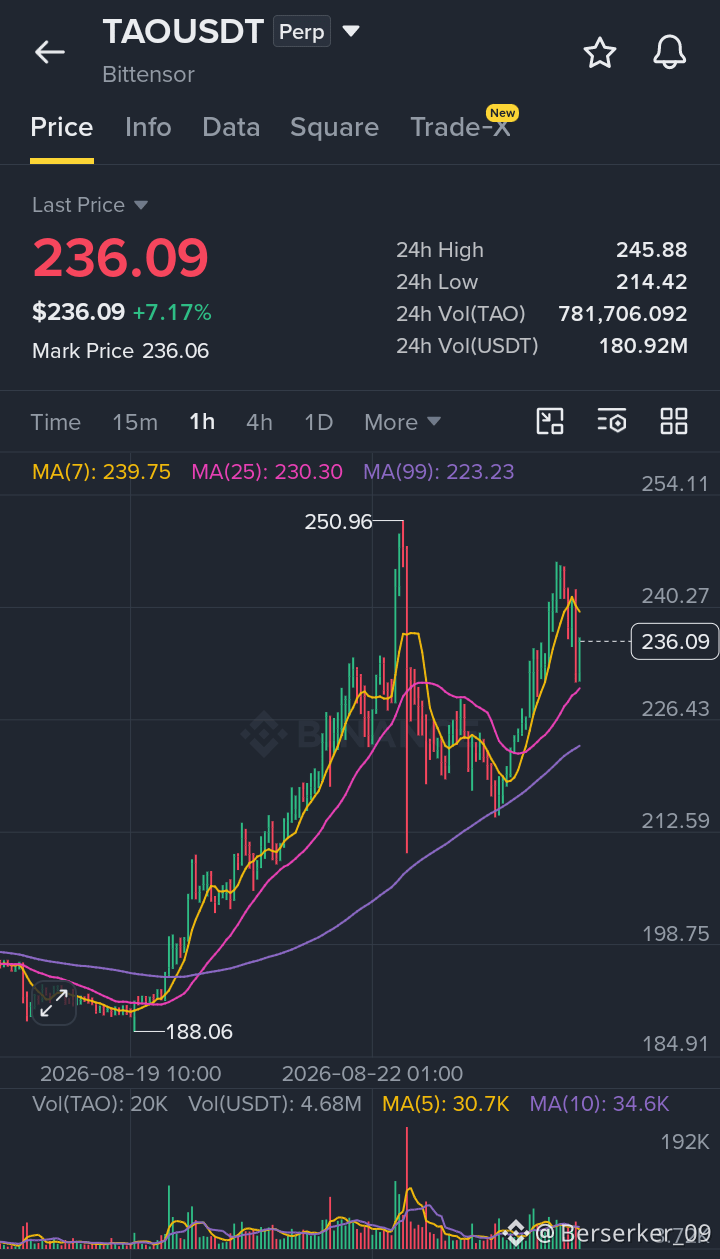Tap the volume MA(10): 34.6K label
The image size is (720, 1259).
[599, 1104]
